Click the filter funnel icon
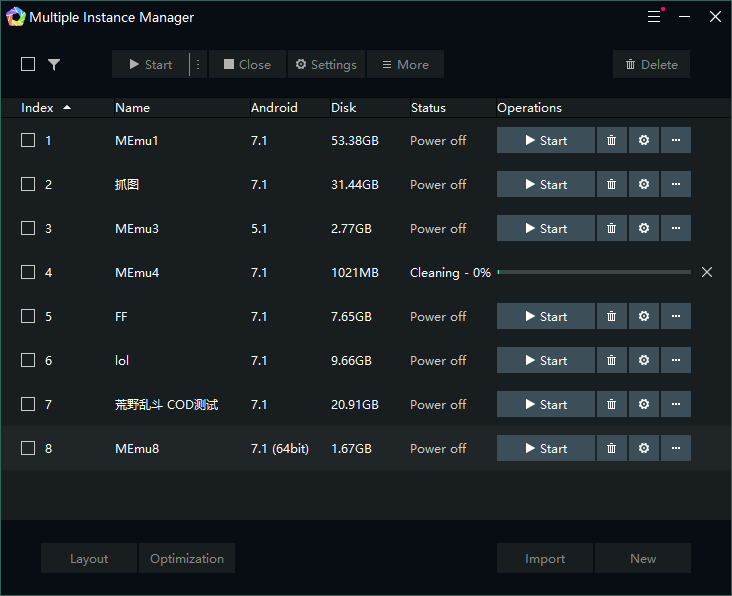The image size is (732, 596). [54, 65]
